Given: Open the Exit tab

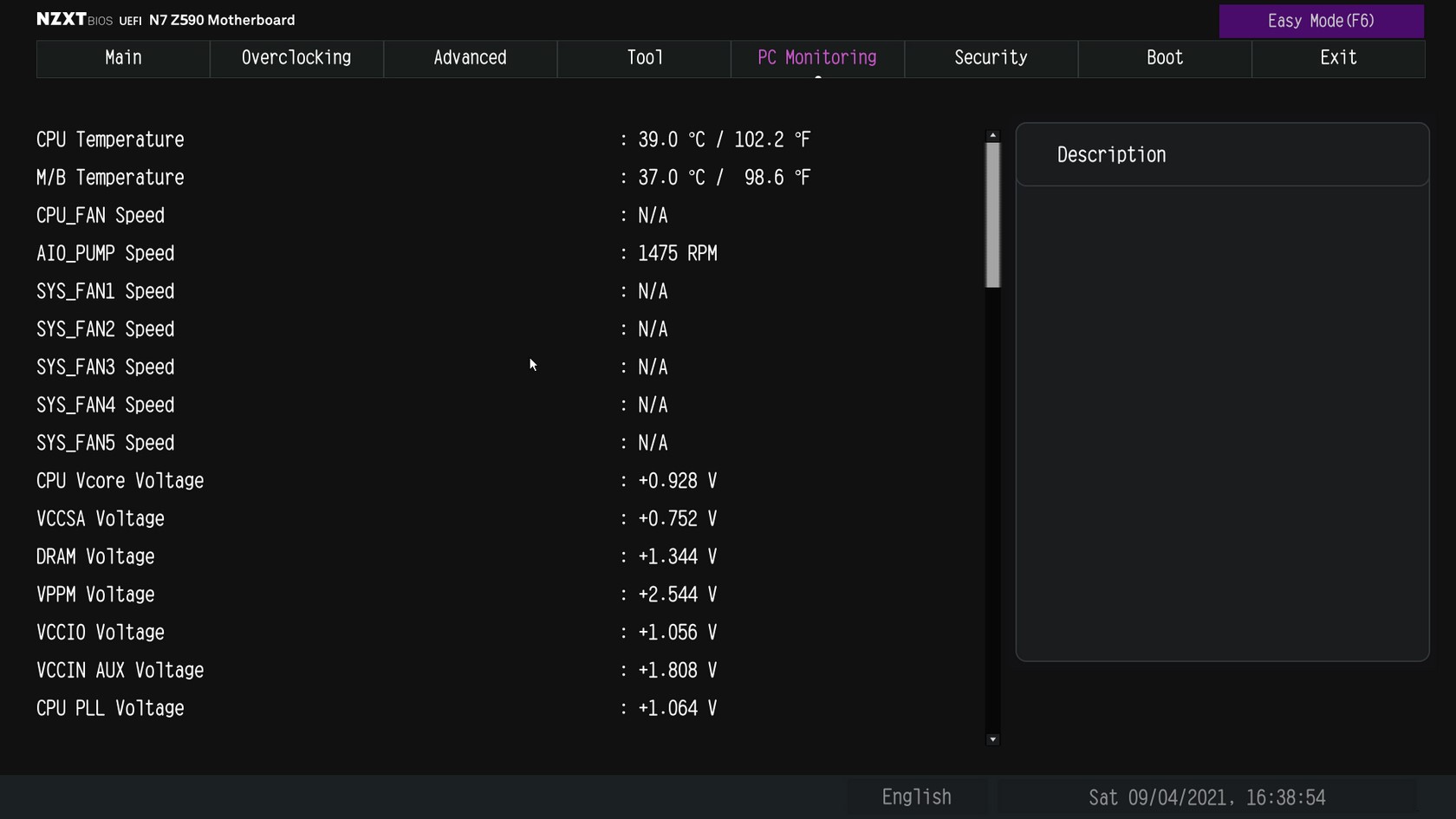Looking at the screenshot, I should (1338, 58).
